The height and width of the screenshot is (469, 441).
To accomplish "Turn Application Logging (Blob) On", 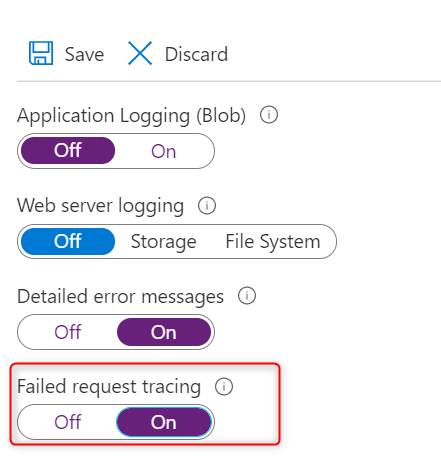I will (163, 151).
